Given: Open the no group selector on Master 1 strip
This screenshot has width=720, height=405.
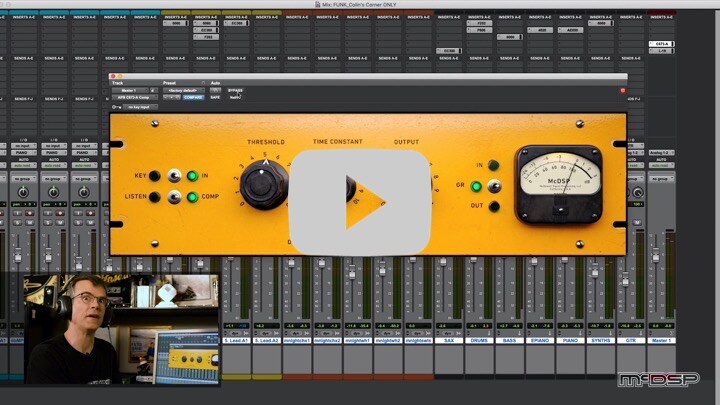Looking at the screenshot, I should pyautogui.click(x=661, y=179).
